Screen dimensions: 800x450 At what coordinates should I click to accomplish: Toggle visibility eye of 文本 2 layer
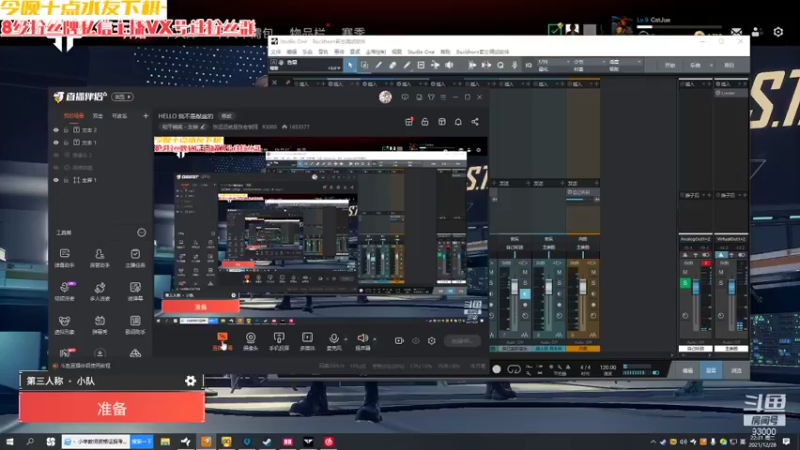click(56, 130)
